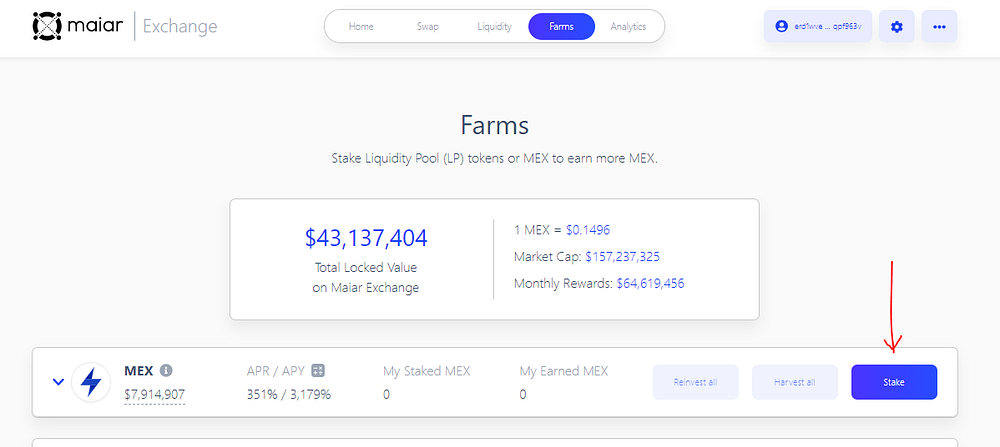Open the wallet address account button
Image resolution: width=1000 pixels, height=447 pixels.
818,27
